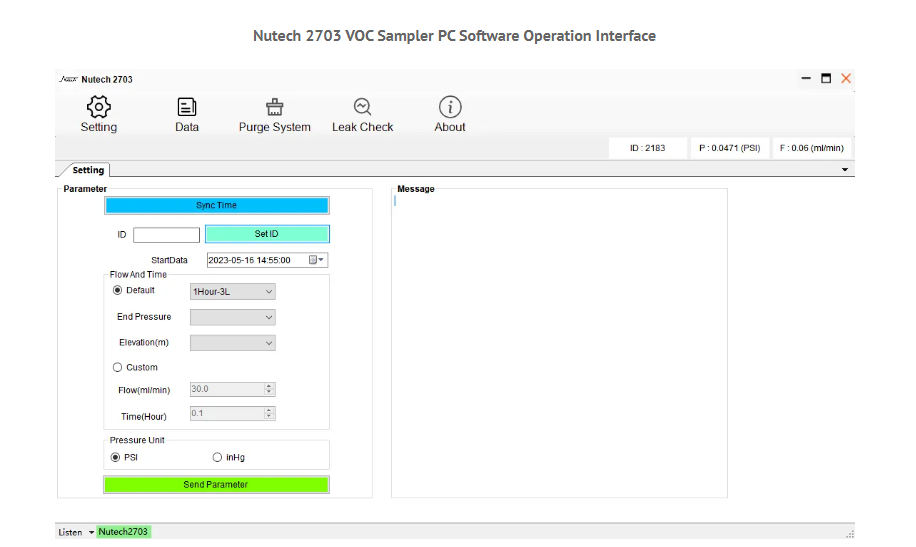
Task: Open the StartData calendar picker icon
Action: (x=316, y=260)
